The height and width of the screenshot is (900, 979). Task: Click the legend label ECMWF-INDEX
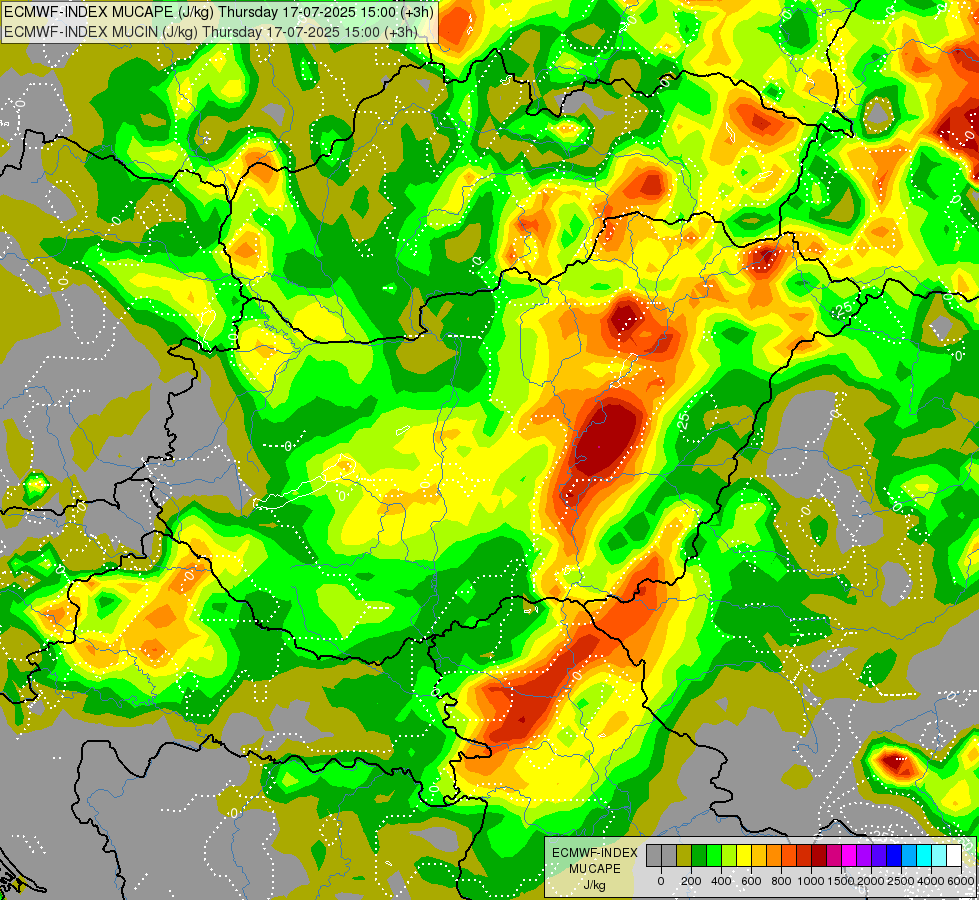tap(595, 853)
